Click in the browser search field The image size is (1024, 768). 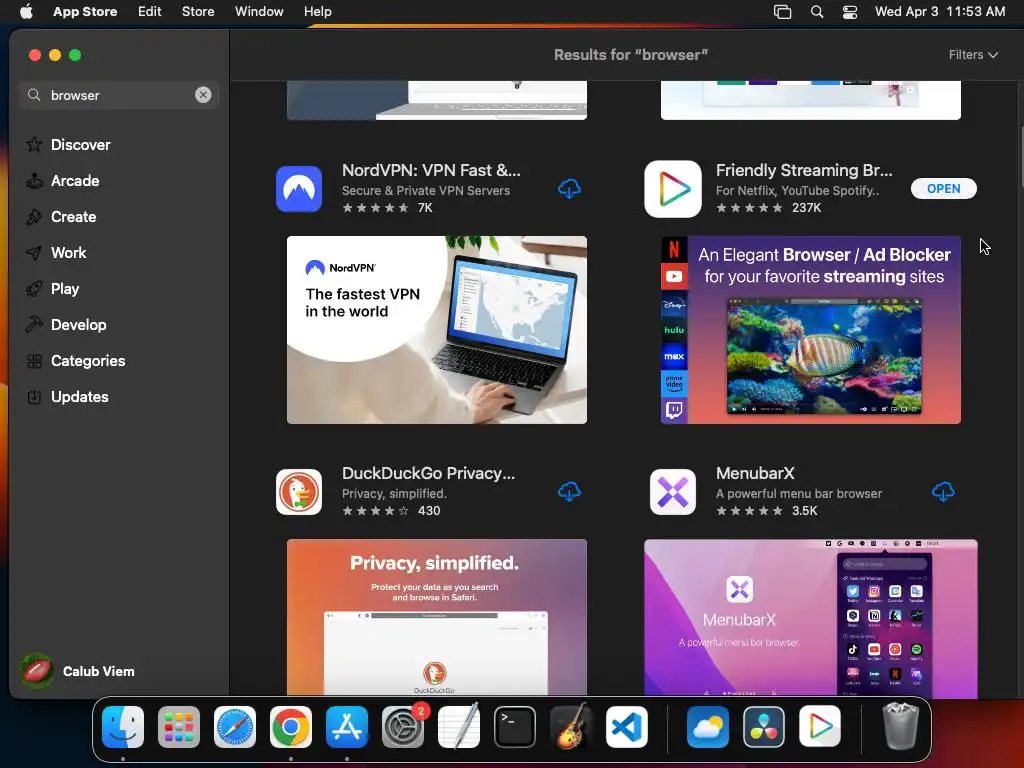tap(119, 95)
